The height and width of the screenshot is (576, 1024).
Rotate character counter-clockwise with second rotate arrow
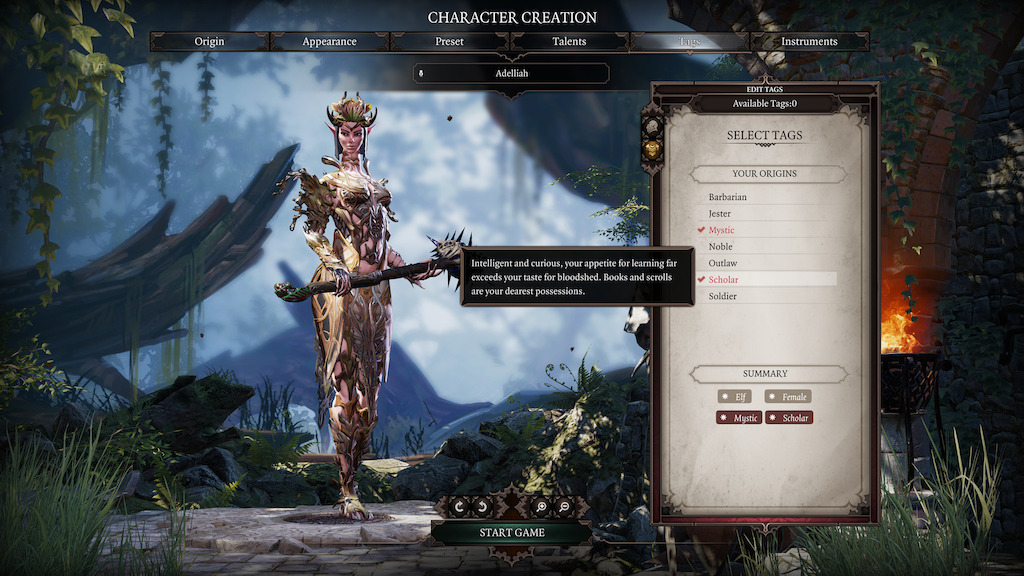[x=482, y=507]
